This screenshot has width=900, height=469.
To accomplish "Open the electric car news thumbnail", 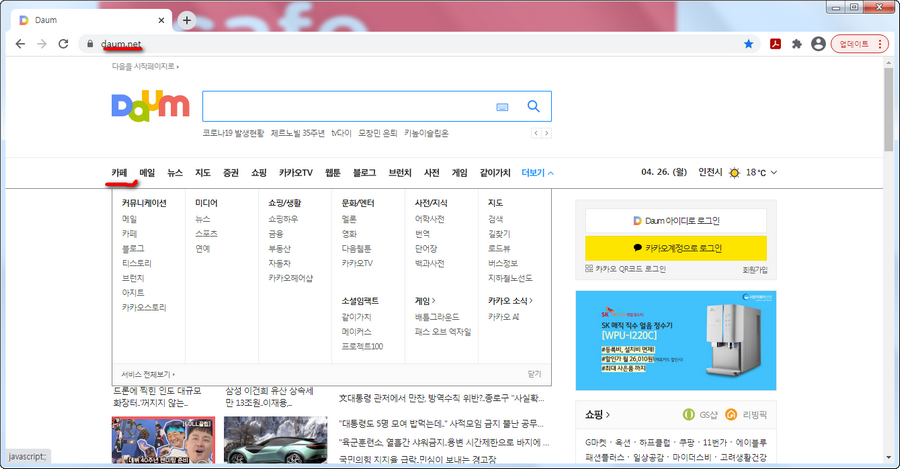I will point(276,440).
